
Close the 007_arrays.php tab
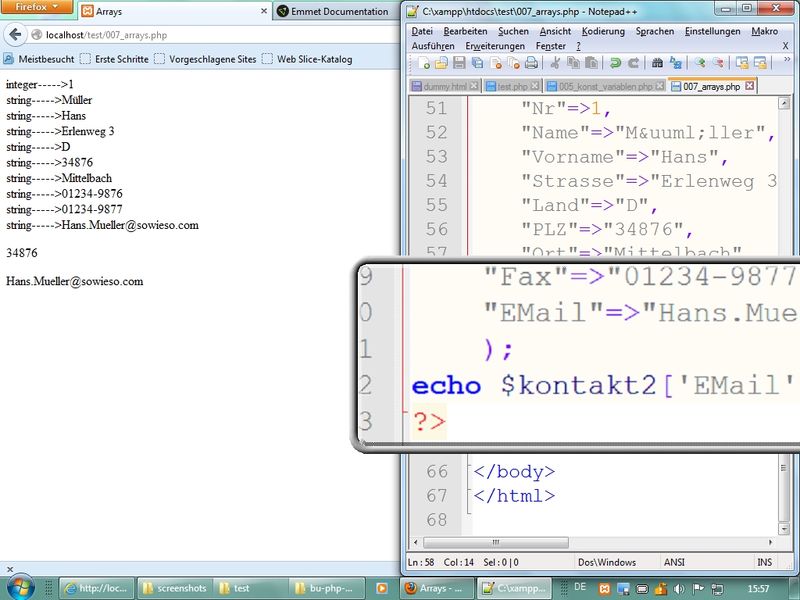click(749, 86)
